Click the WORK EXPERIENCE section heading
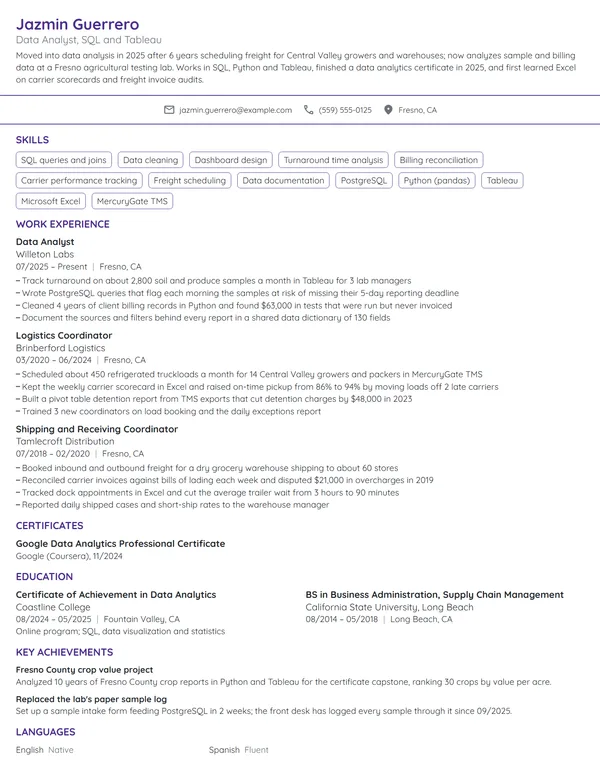600x776 pixels. click(63, 224)
